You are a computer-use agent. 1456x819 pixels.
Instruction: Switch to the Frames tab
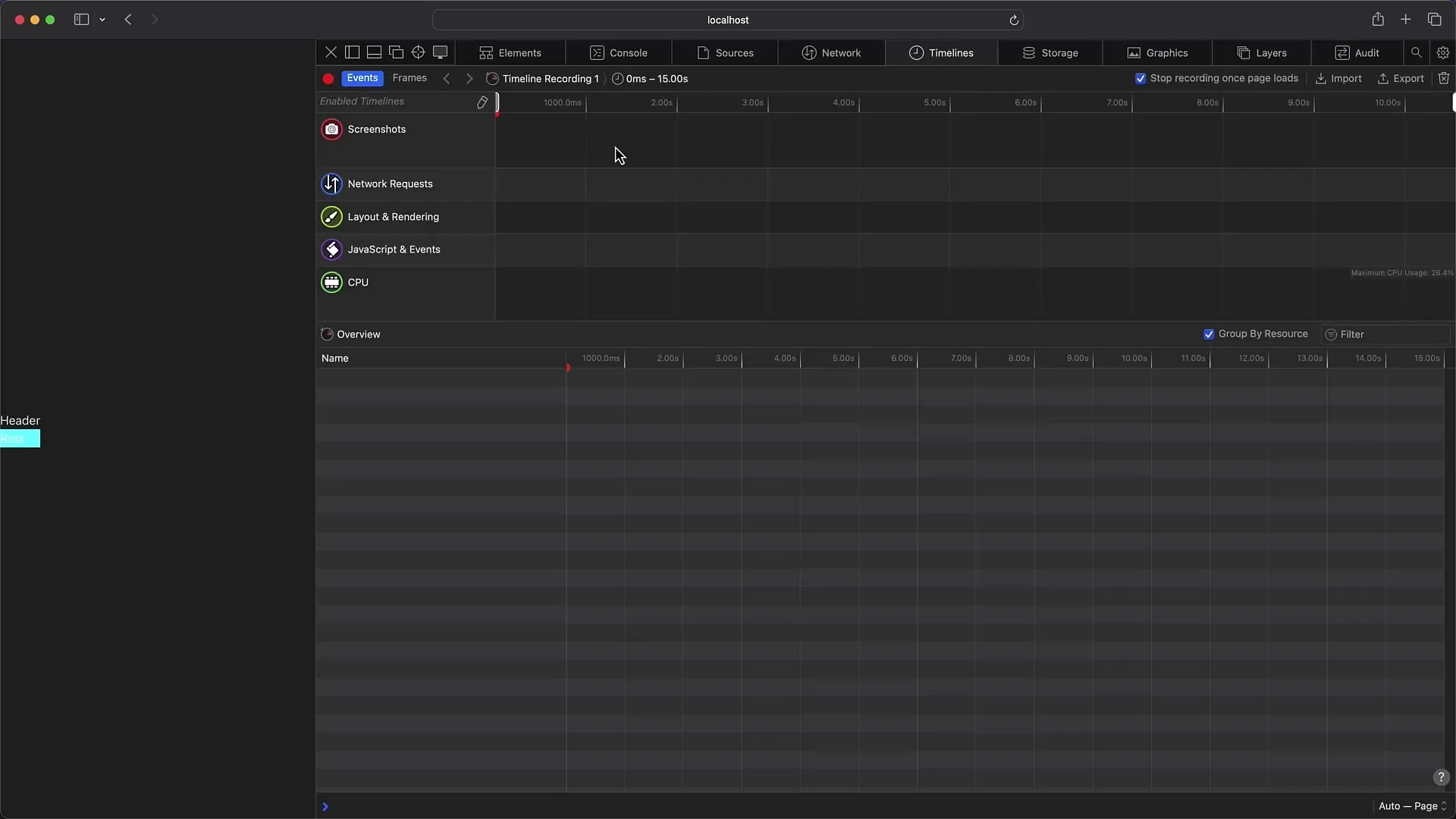[410, 78]
